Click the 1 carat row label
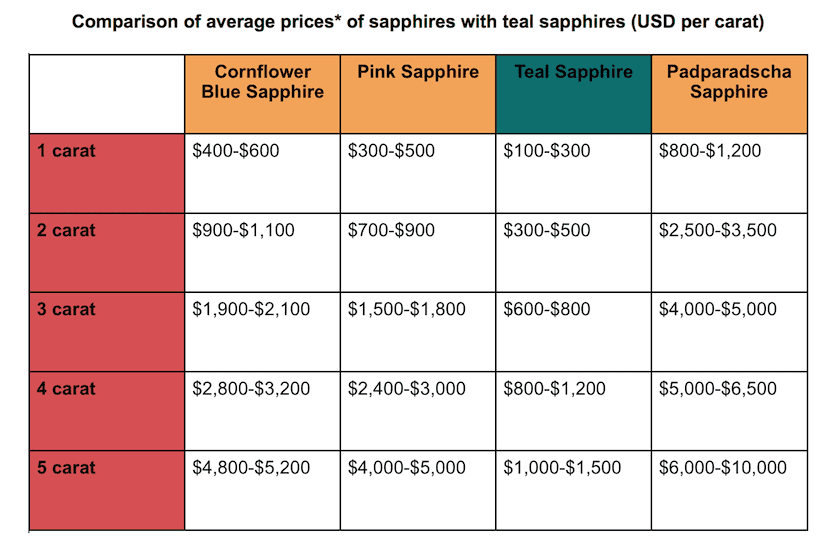The height and width of the screenshot is (556, 840). tap(67, 151)
